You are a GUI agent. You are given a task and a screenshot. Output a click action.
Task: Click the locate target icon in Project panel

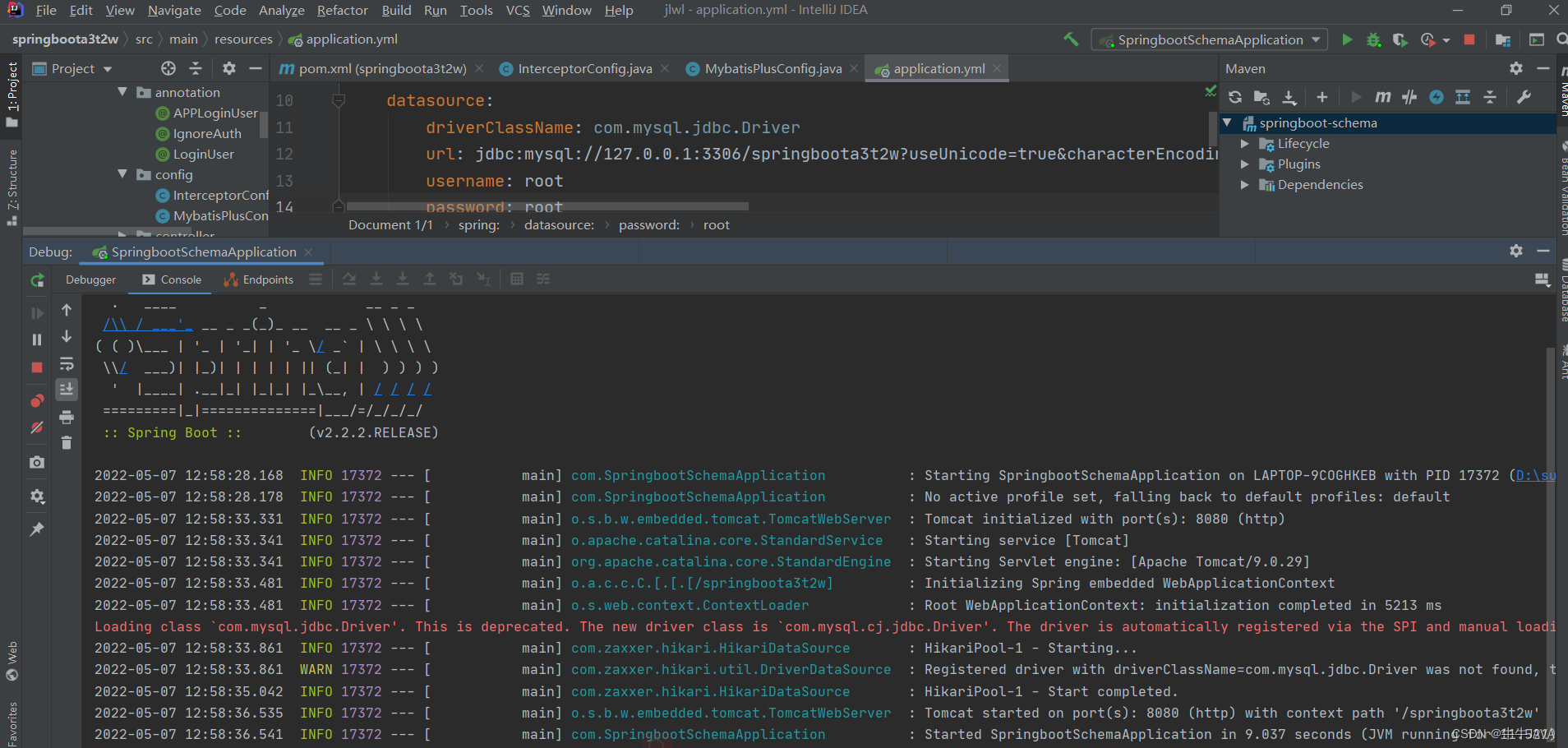pos(168,68)
